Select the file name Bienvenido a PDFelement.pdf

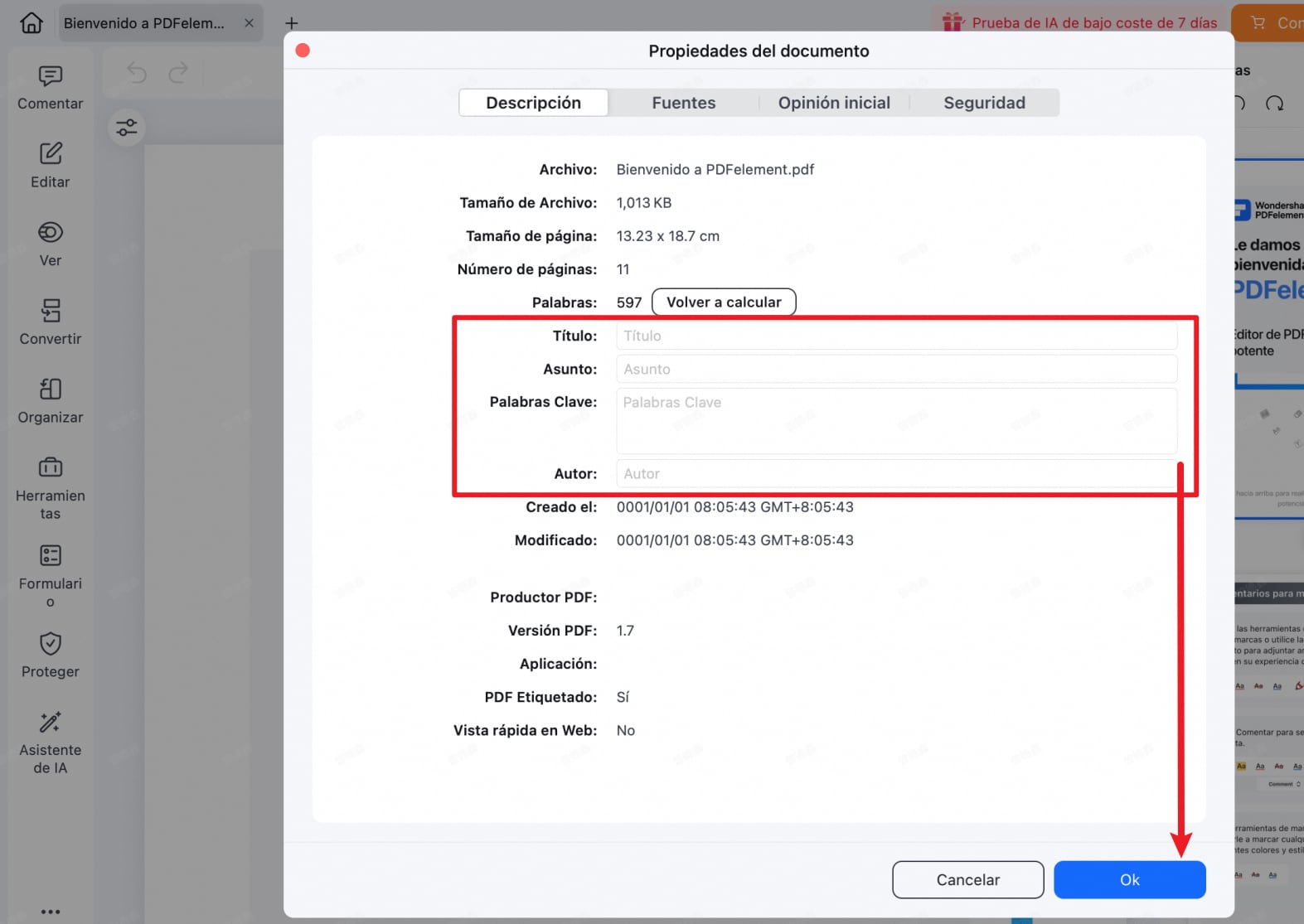point(715,169)
